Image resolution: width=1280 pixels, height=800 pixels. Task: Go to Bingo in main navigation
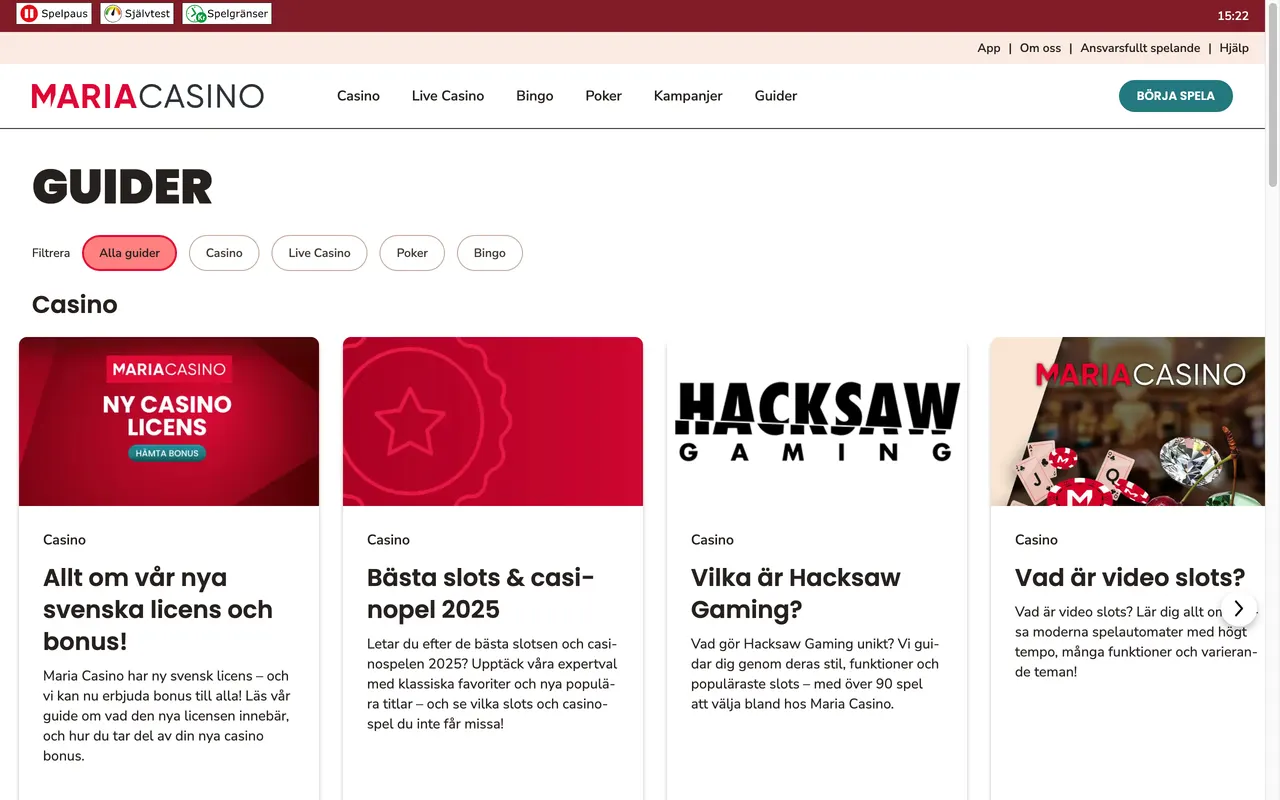click(x=535, y=96)
